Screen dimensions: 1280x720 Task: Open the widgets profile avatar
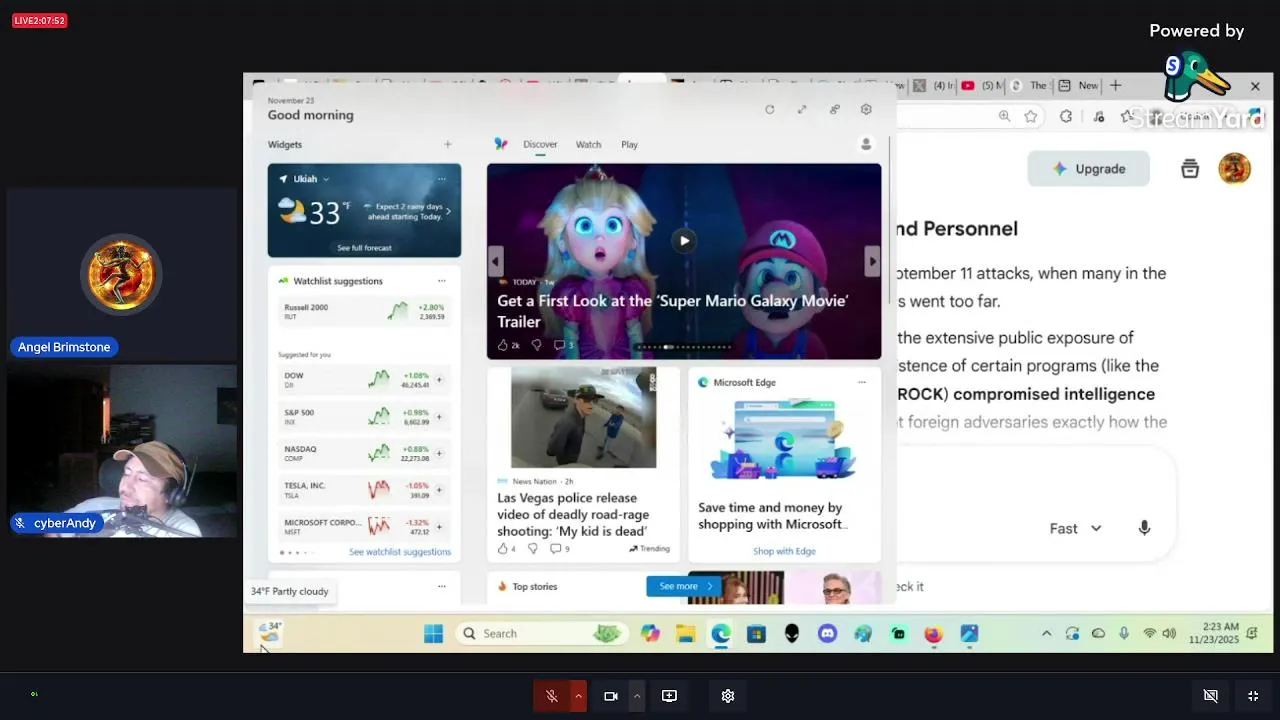(866, 144)
